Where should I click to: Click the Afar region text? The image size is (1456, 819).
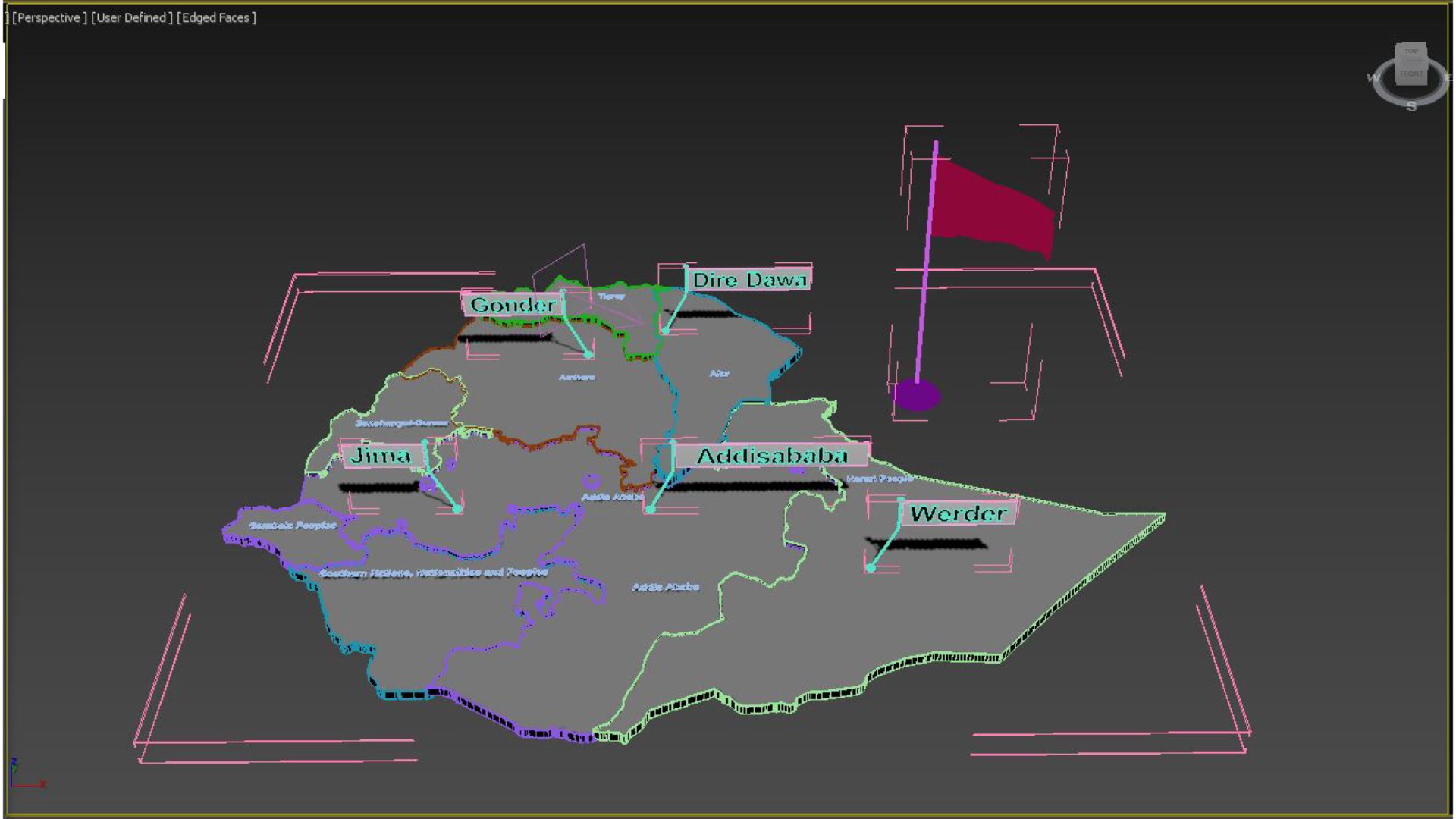tap(719, 373)
